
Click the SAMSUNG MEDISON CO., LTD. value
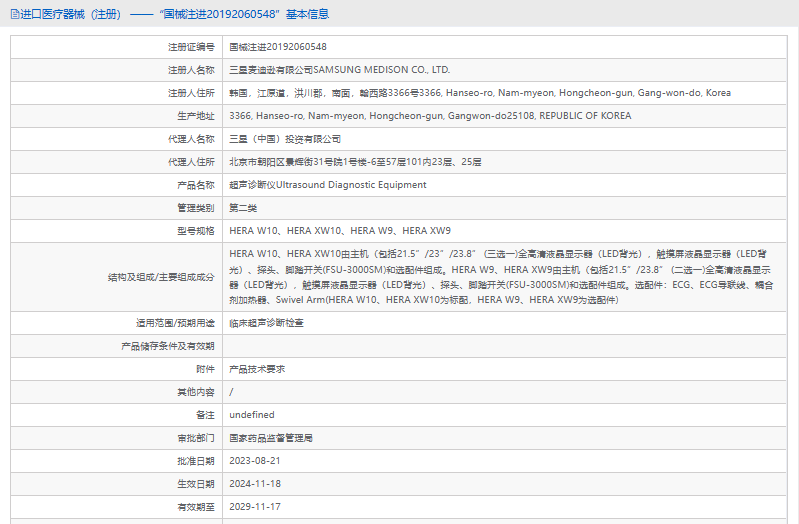pos(340,70)
